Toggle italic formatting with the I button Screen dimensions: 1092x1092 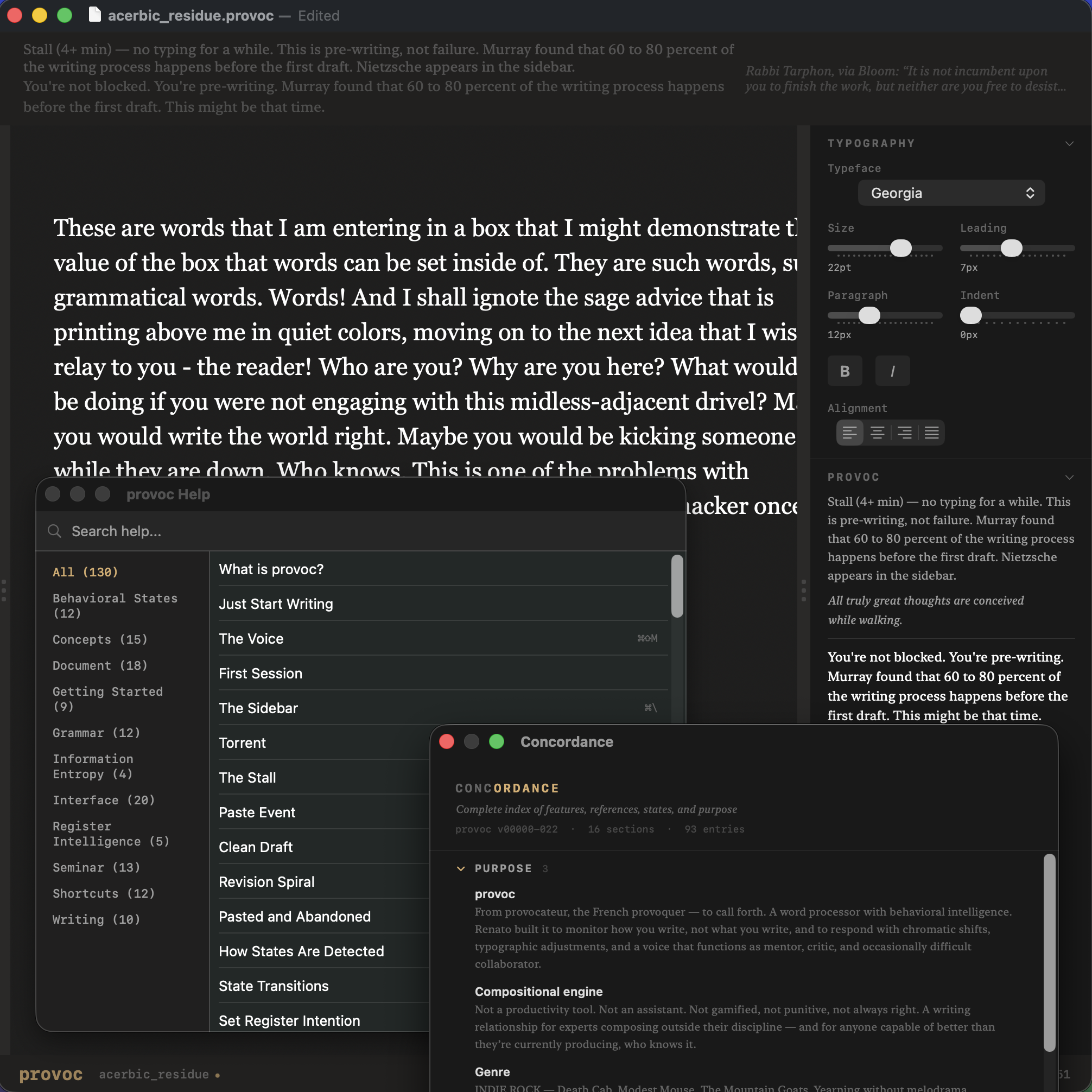pos(892,371)
